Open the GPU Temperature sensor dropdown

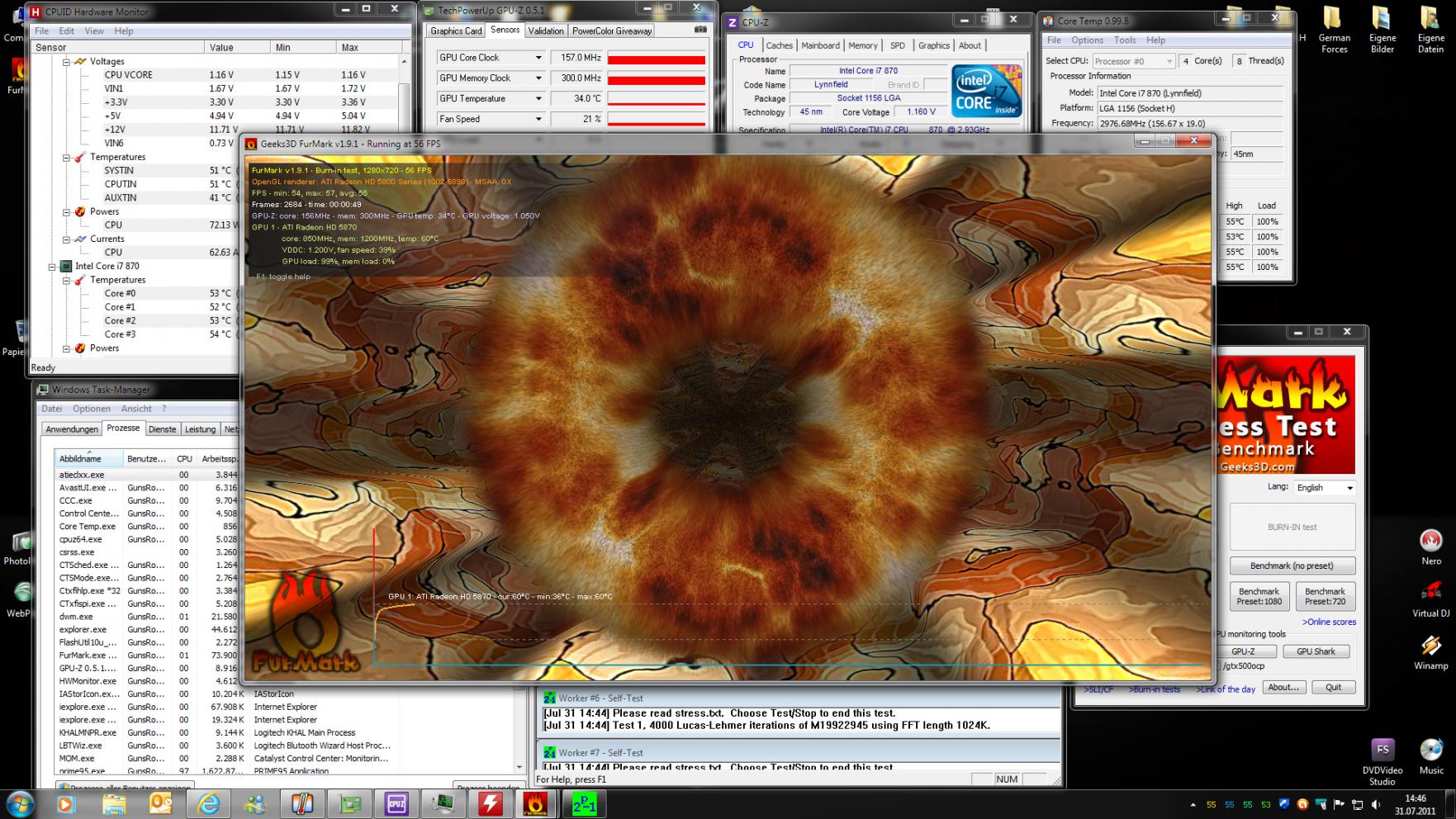click(538, 99)
